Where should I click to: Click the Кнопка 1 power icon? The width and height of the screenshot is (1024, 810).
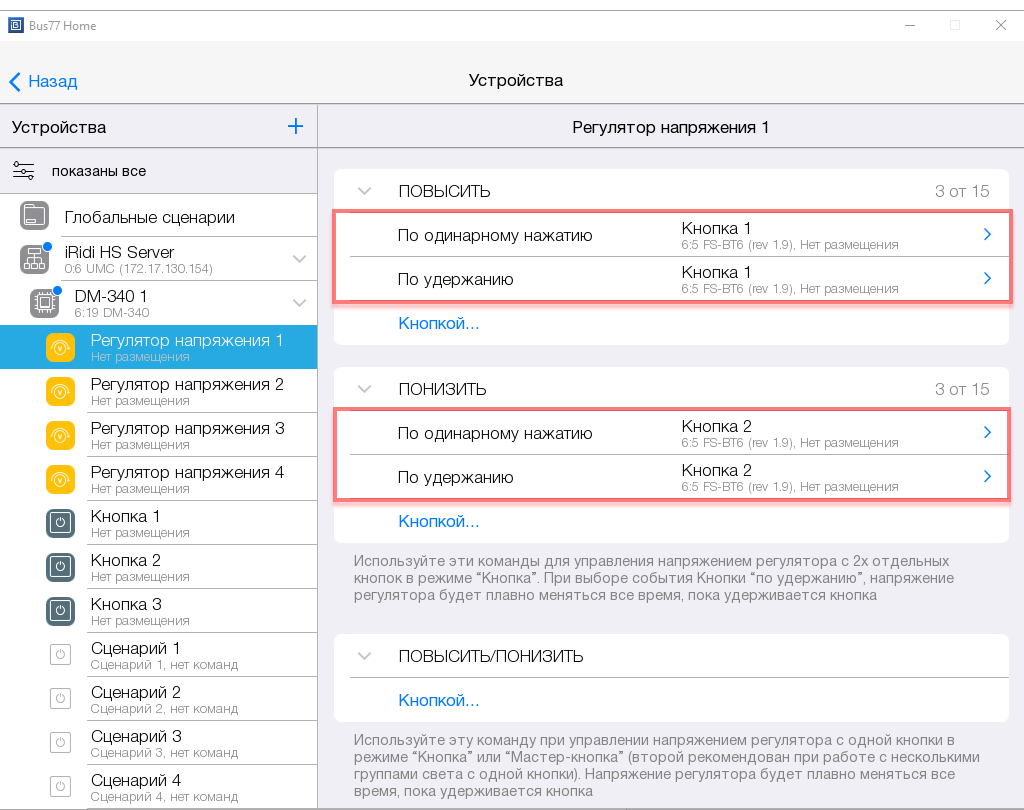[x=60, y=523]
